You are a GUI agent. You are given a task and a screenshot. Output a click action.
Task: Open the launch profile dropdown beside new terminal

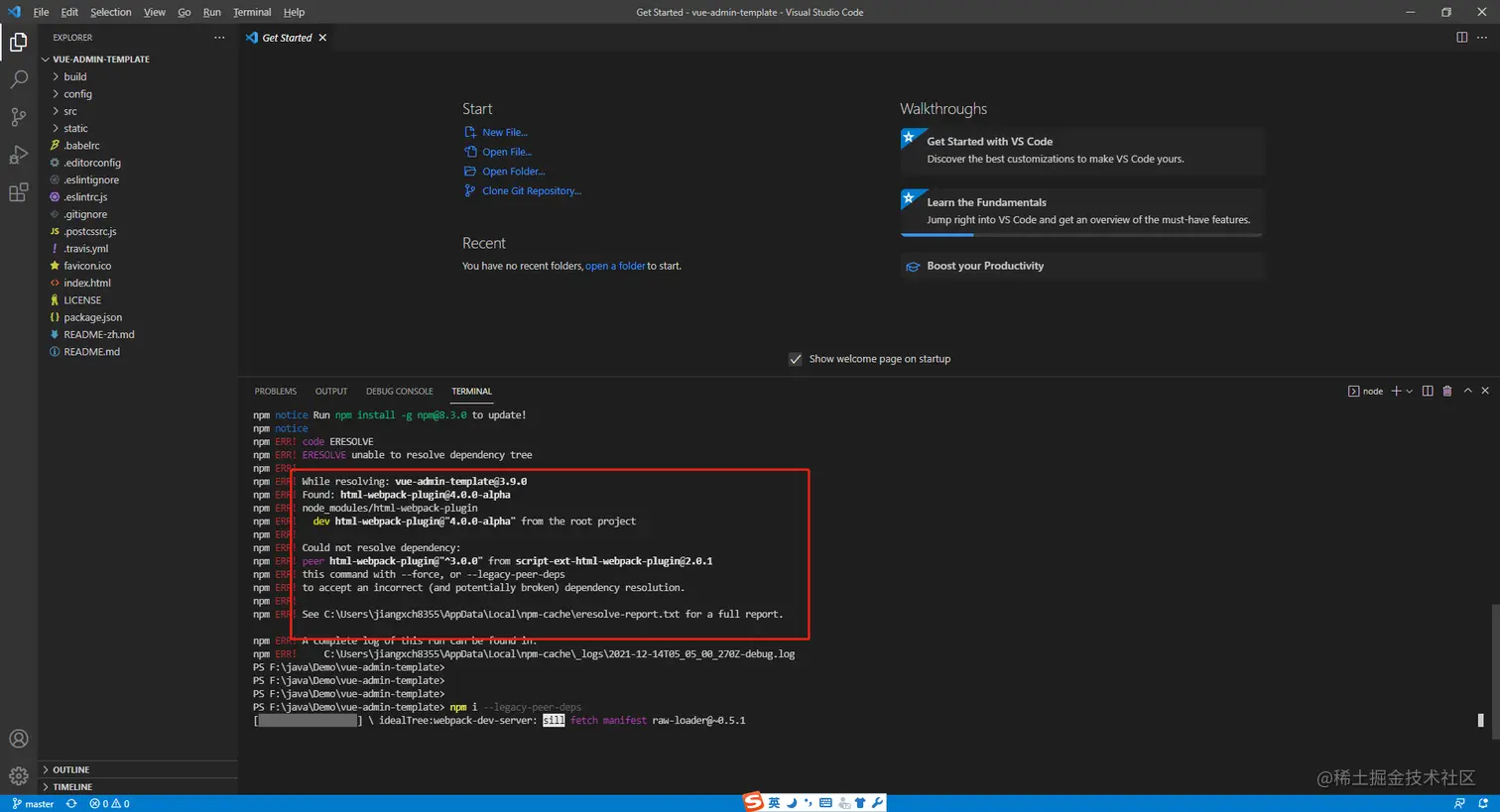click(x=1409, y=391)
